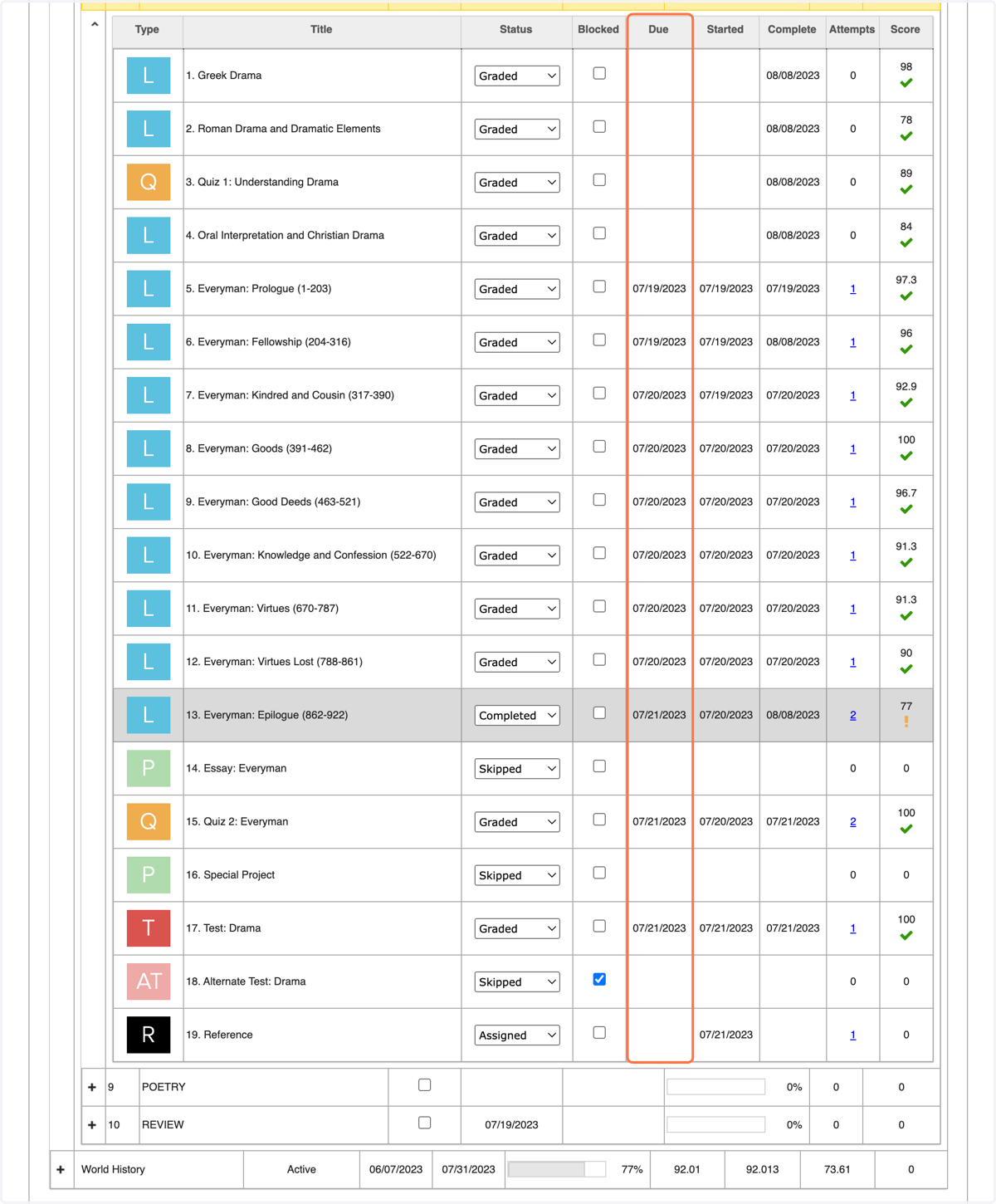Open Status dropdown for Essay: Everyman
Screen dimensions: 996x1204
(517, 769)
